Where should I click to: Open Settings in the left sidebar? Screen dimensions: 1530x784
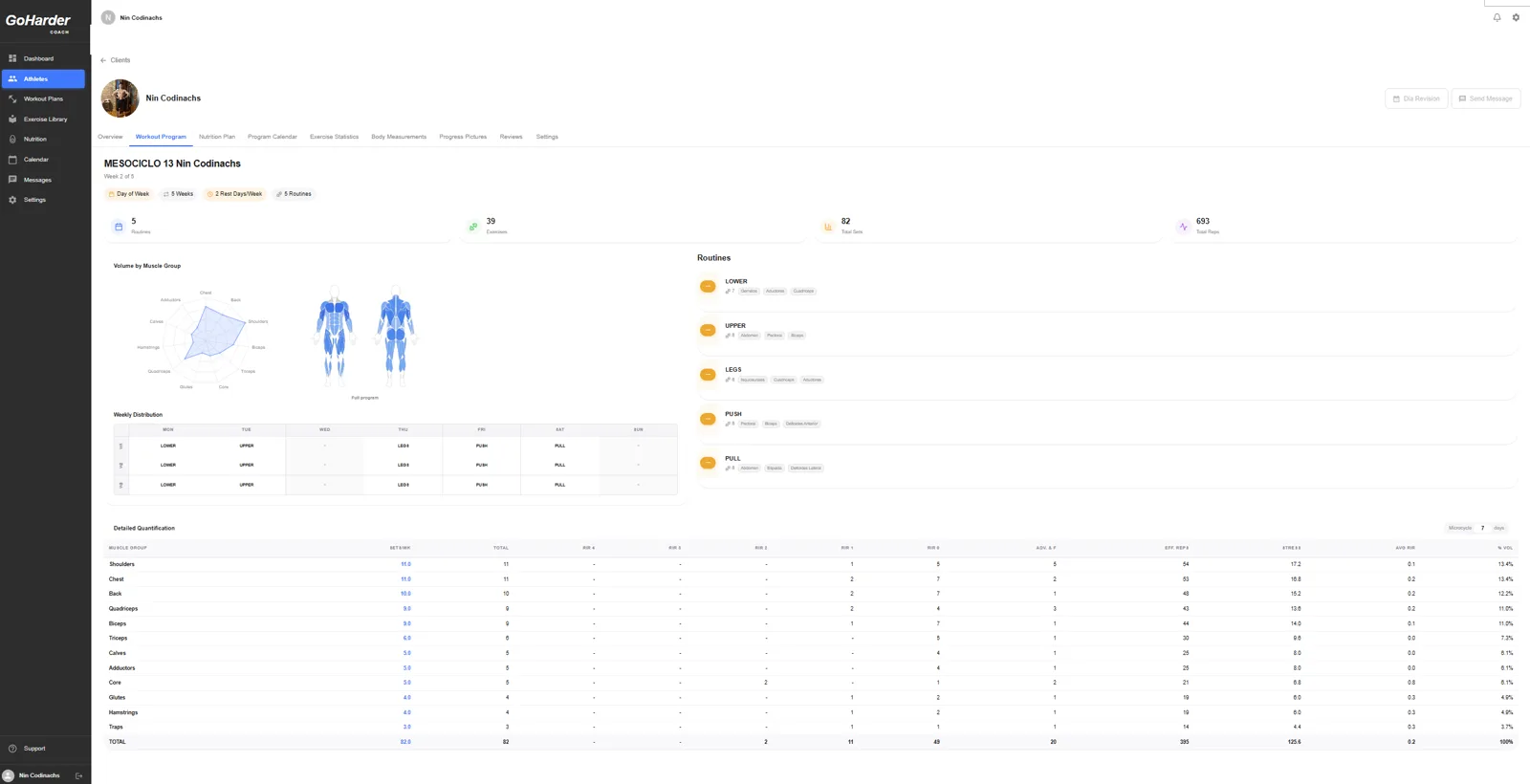pos(43,199)
